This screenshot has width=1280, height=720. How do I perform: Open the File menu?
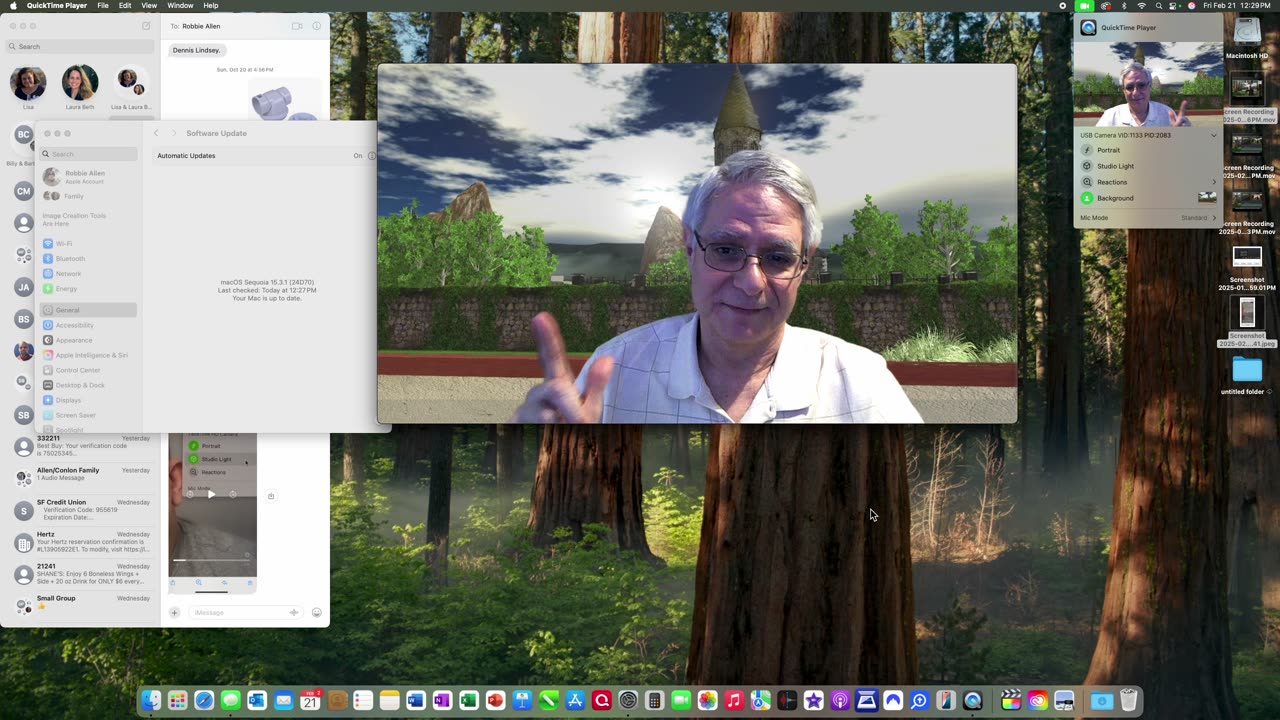click(x=103, y=6)
